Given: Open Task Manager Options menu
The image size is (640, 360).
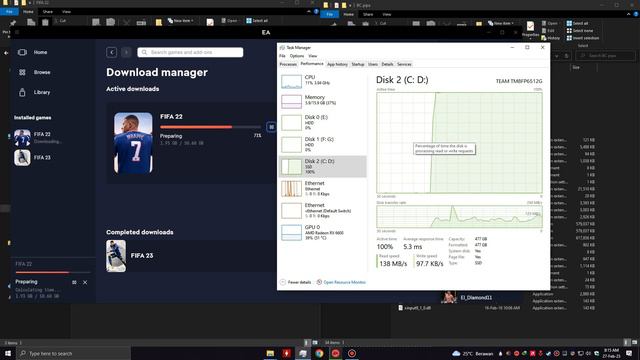Looking at the screenshot, I should click(x=297, y=56).
